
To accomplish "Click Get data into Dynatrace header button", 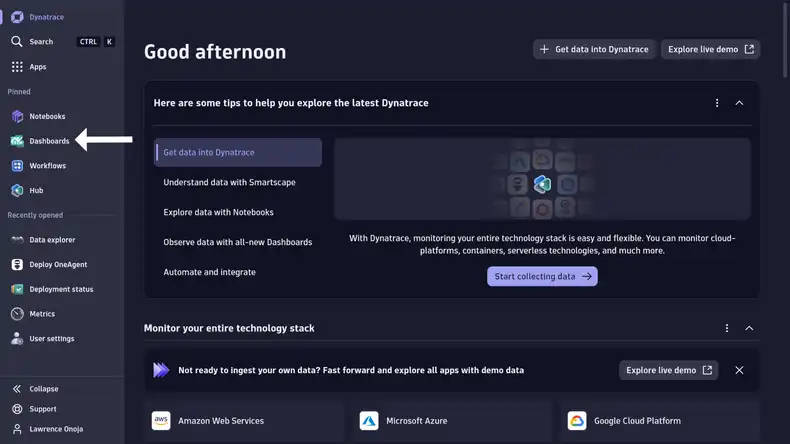I will (594, 49).
